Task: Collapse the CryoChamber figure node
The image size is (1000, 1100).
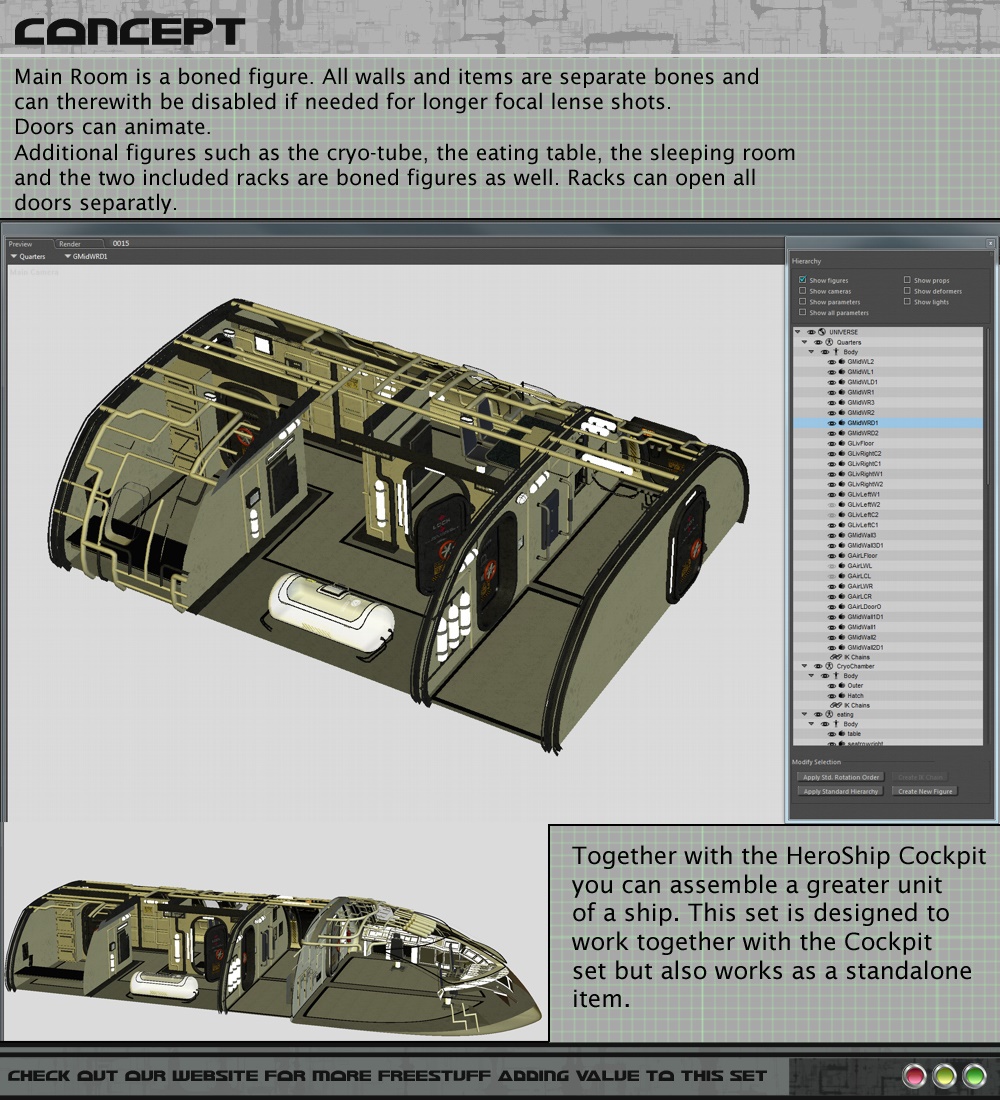Action: click(x=805, y=666)
